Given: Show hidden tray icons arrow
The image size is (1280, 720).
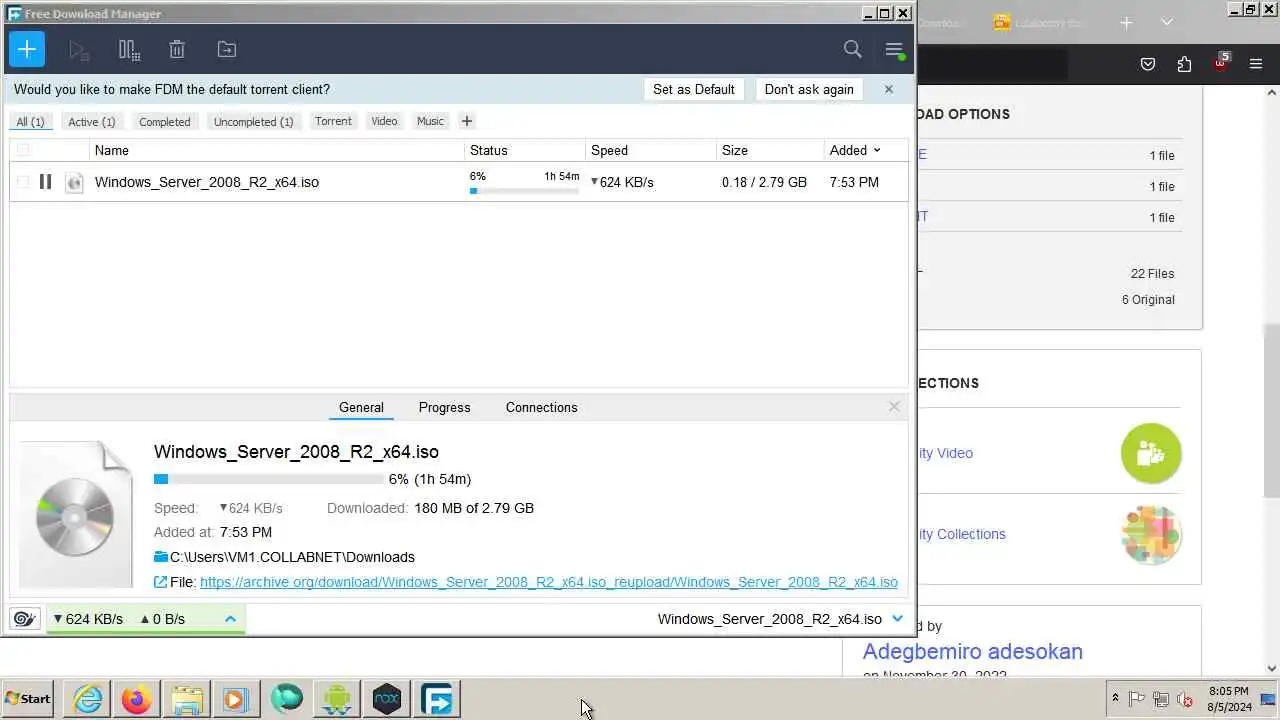Looking at the screenshot, I should click(x=1115, y=698).
